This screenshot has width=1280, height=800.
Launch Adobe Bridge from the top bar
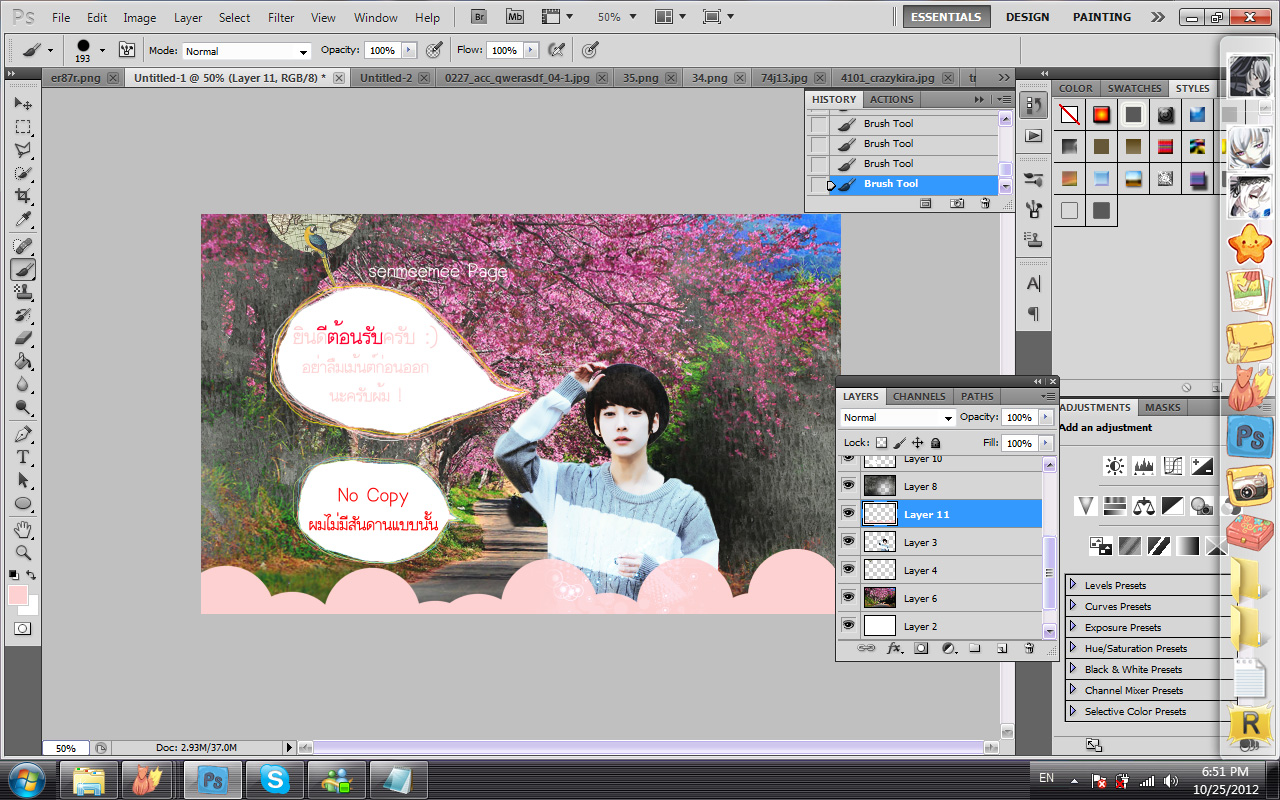(x=478, y=17)
